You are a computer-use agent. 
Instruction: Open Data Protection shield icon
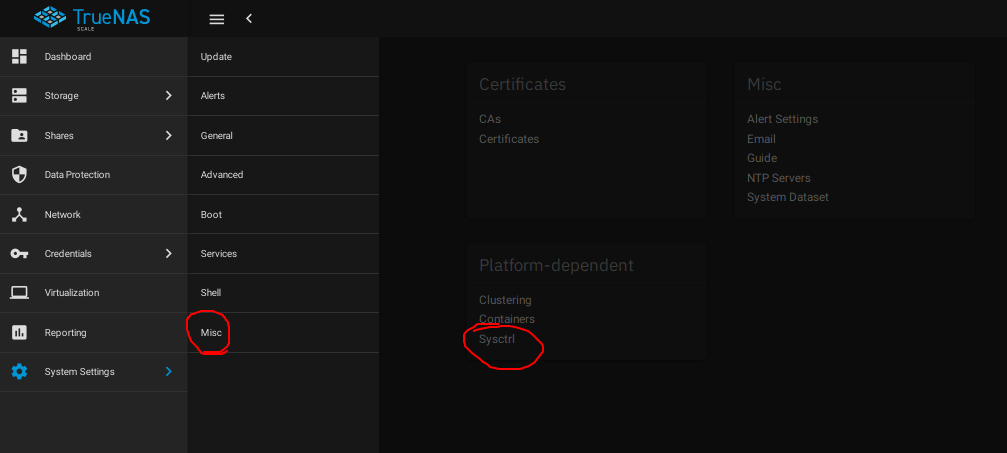point(19,175)
